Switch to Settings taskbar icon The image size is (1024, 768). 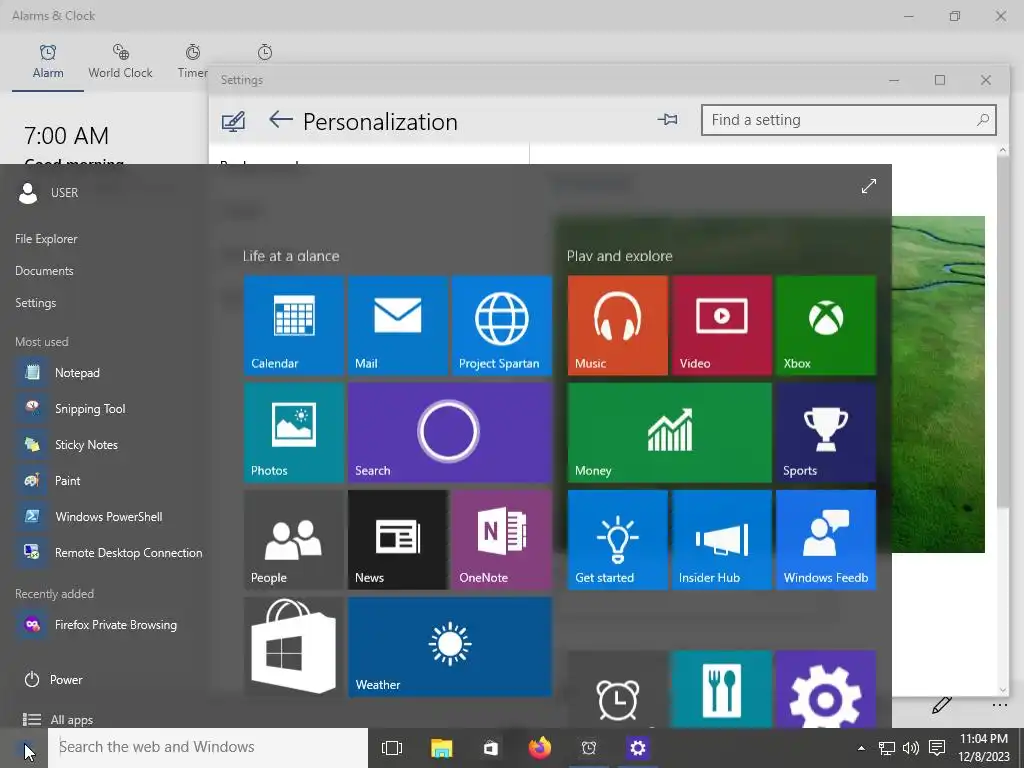[x=638, y=748]
